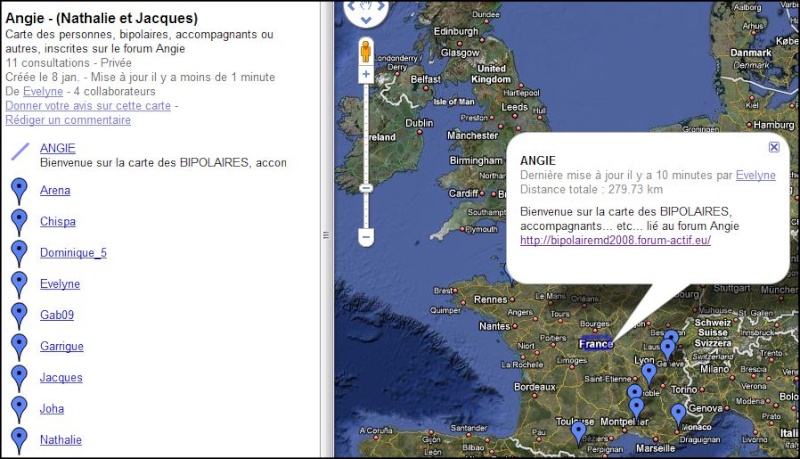Click the zoom slider handle

(366, 188)
